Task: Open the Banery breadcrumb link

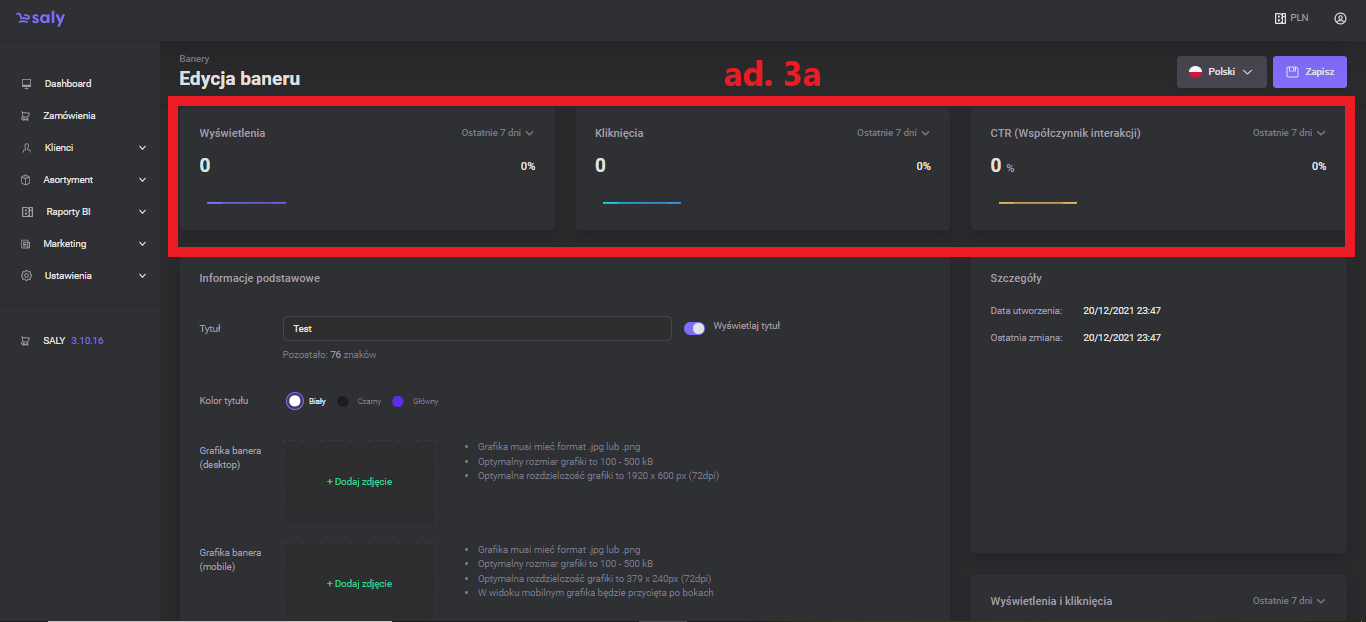Action: click(194, 59)
